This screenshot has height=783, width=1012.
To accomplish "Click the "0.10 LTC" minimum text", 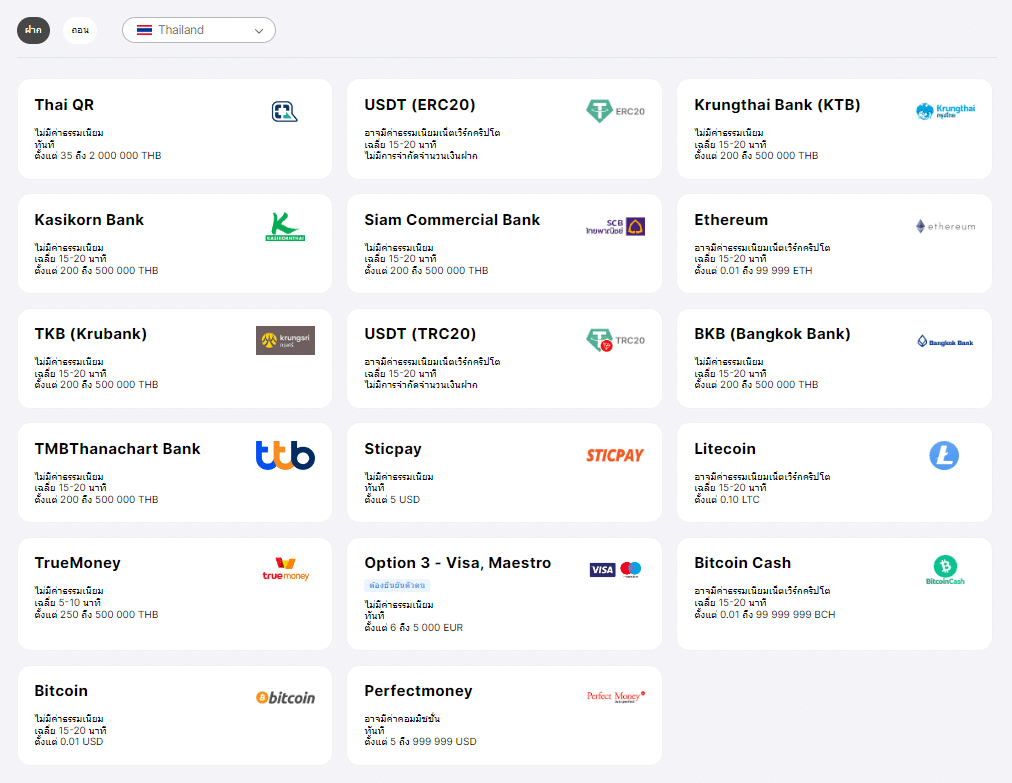I will 740,500.
